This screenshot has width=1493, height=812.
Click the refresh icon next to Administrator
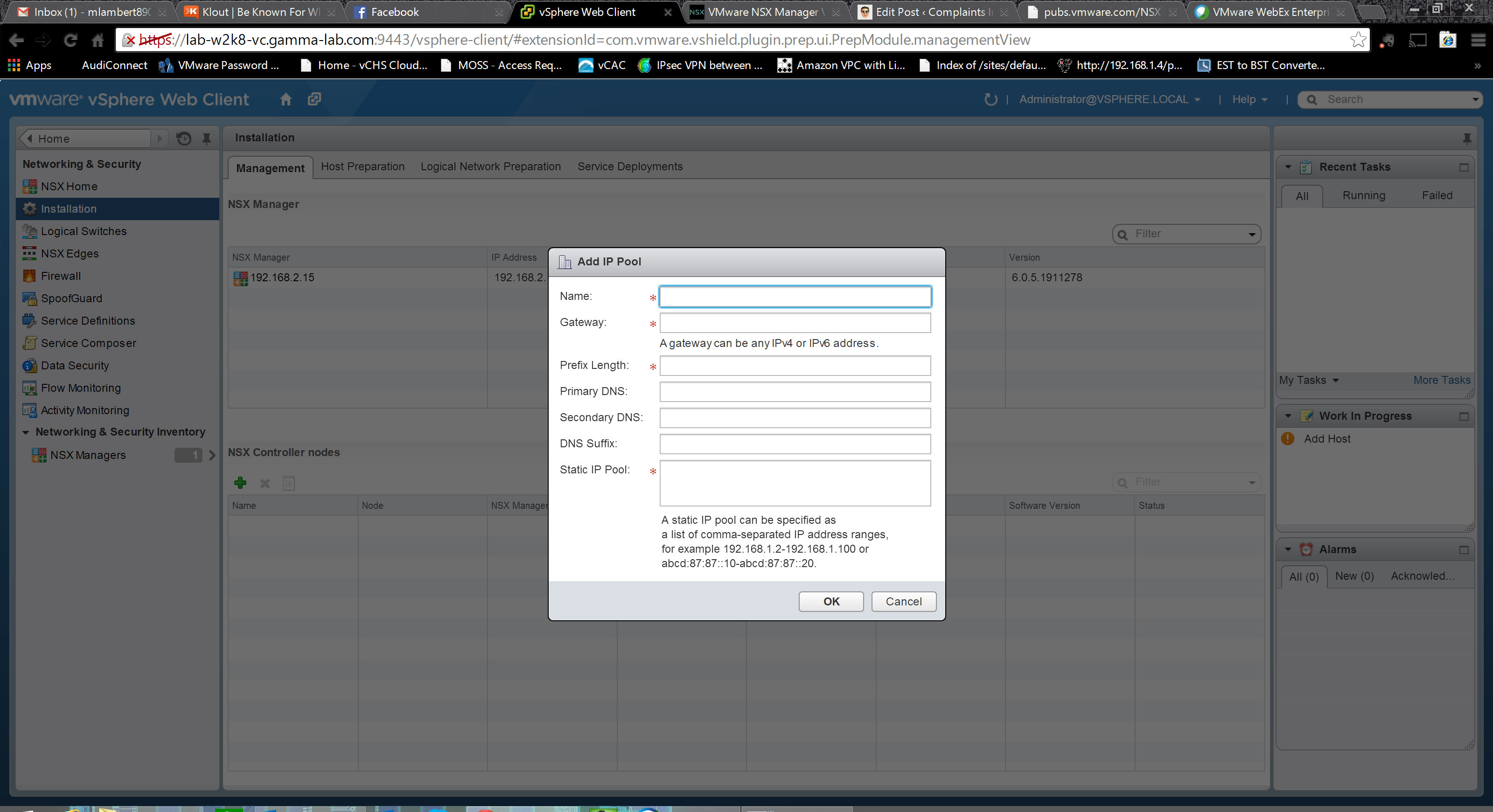point(991,99)
